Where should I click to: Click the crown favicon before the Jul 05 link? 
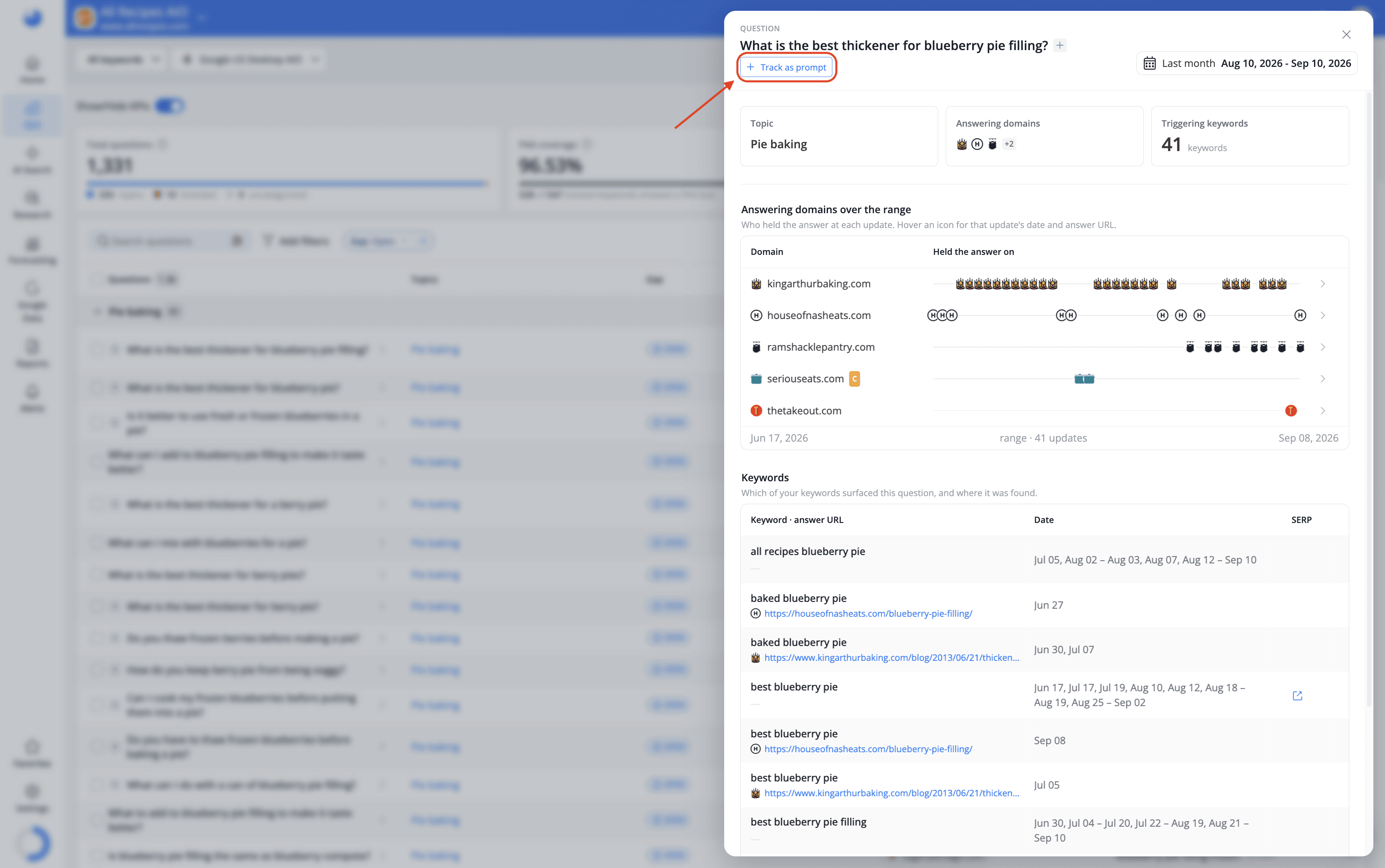click(756, 793)
